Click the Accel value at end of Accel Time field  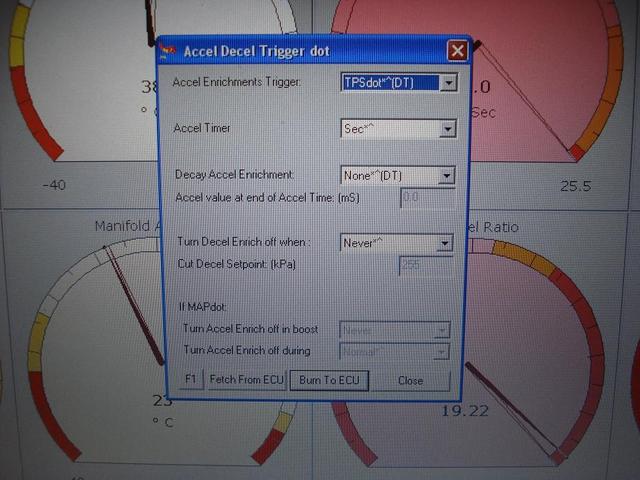(x=427, y=198)
